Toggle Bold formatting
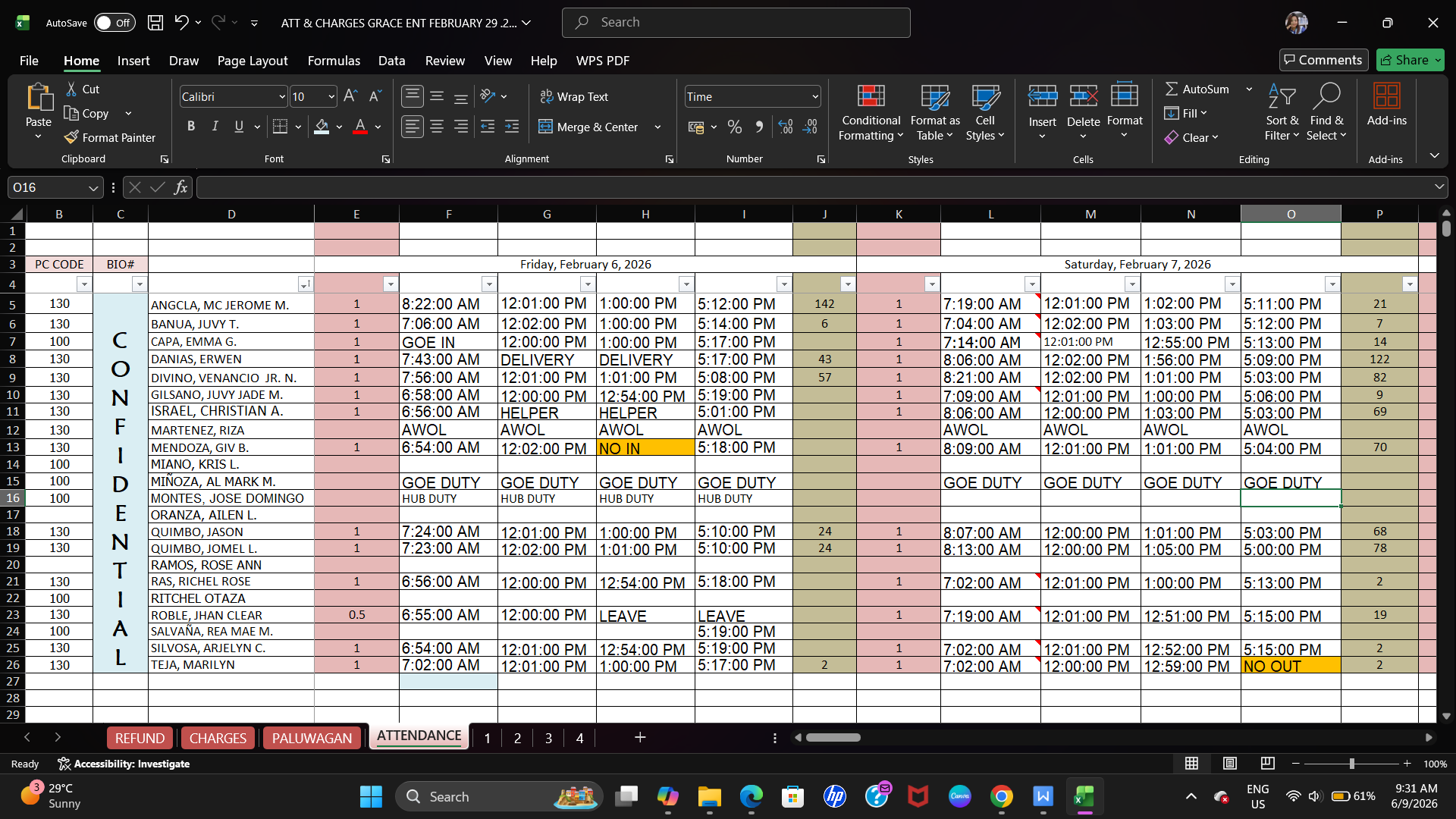The height and width of the screenshot is (819, 1456). [191, 127]
